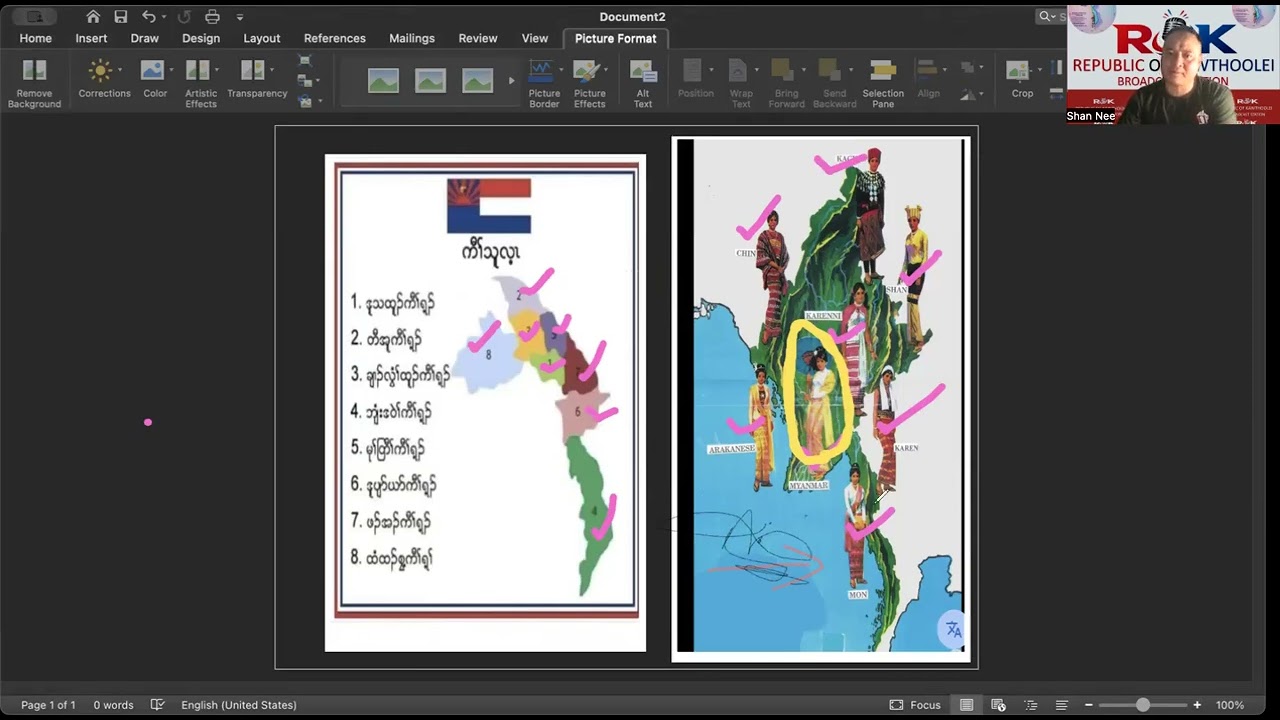Click the Picture Effects icon

pos(587,71)
